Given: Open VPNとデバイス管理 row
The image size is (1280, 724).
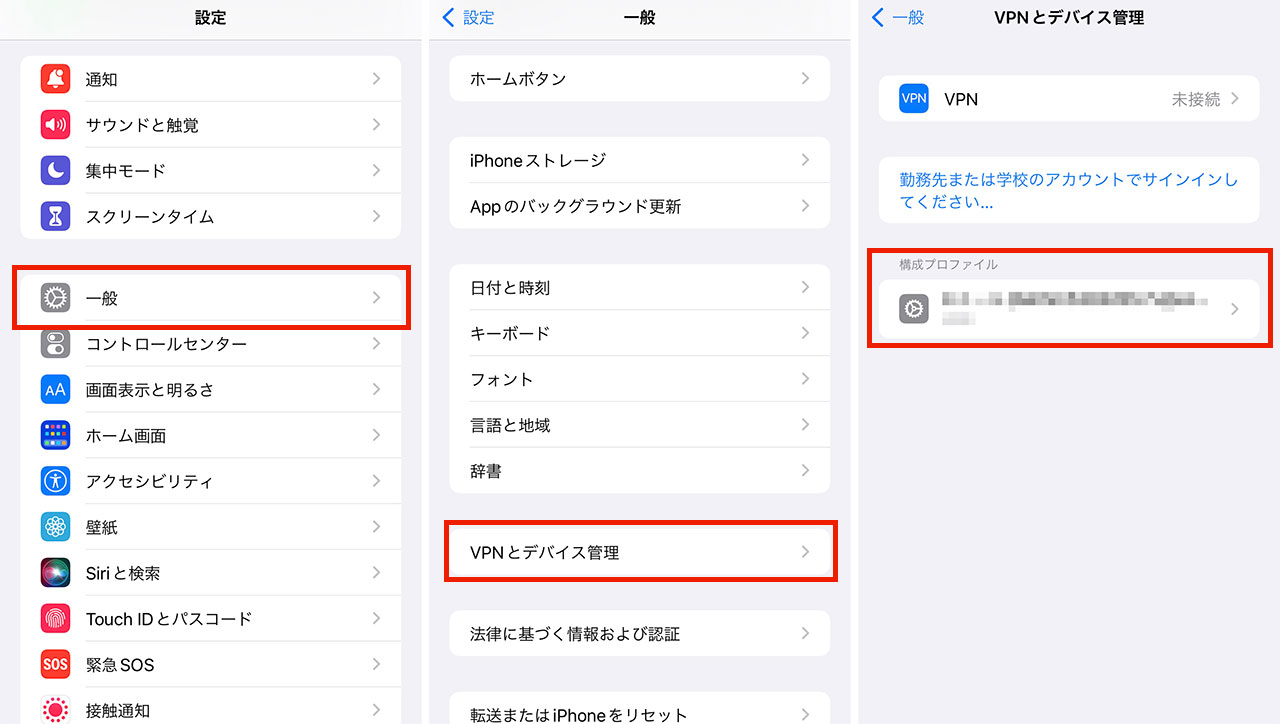Looking at the screenshot, I should (640, 552).
